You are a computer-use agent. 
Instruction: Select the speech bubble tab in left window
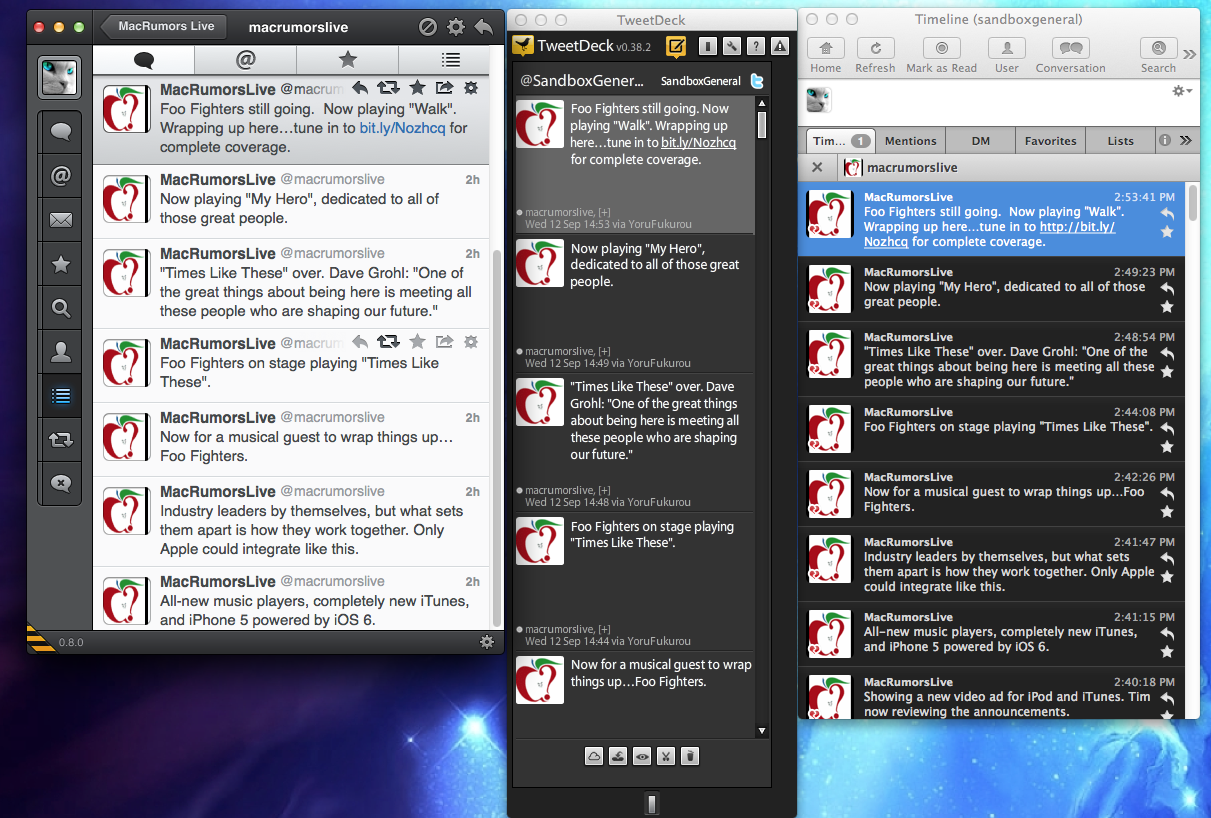[143, 60]
